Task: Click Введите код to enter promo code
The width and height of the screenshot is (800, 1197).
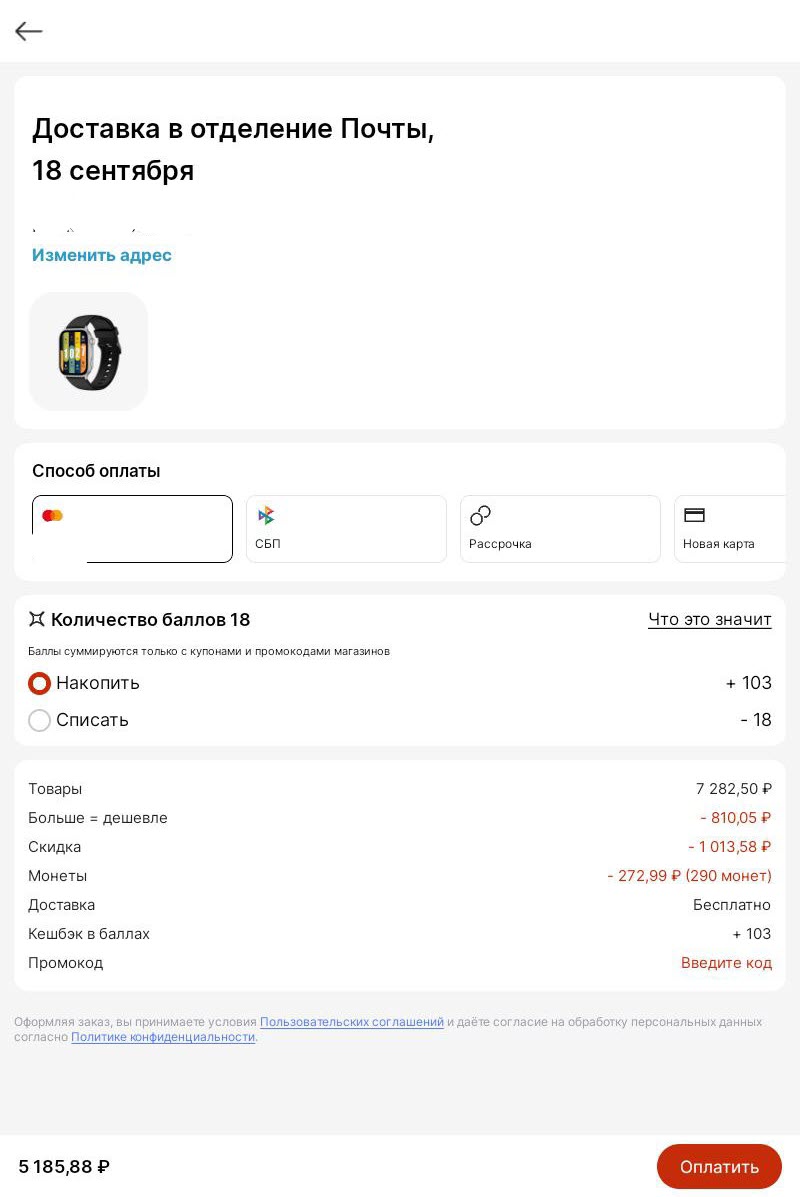Action: pos(727,962)
